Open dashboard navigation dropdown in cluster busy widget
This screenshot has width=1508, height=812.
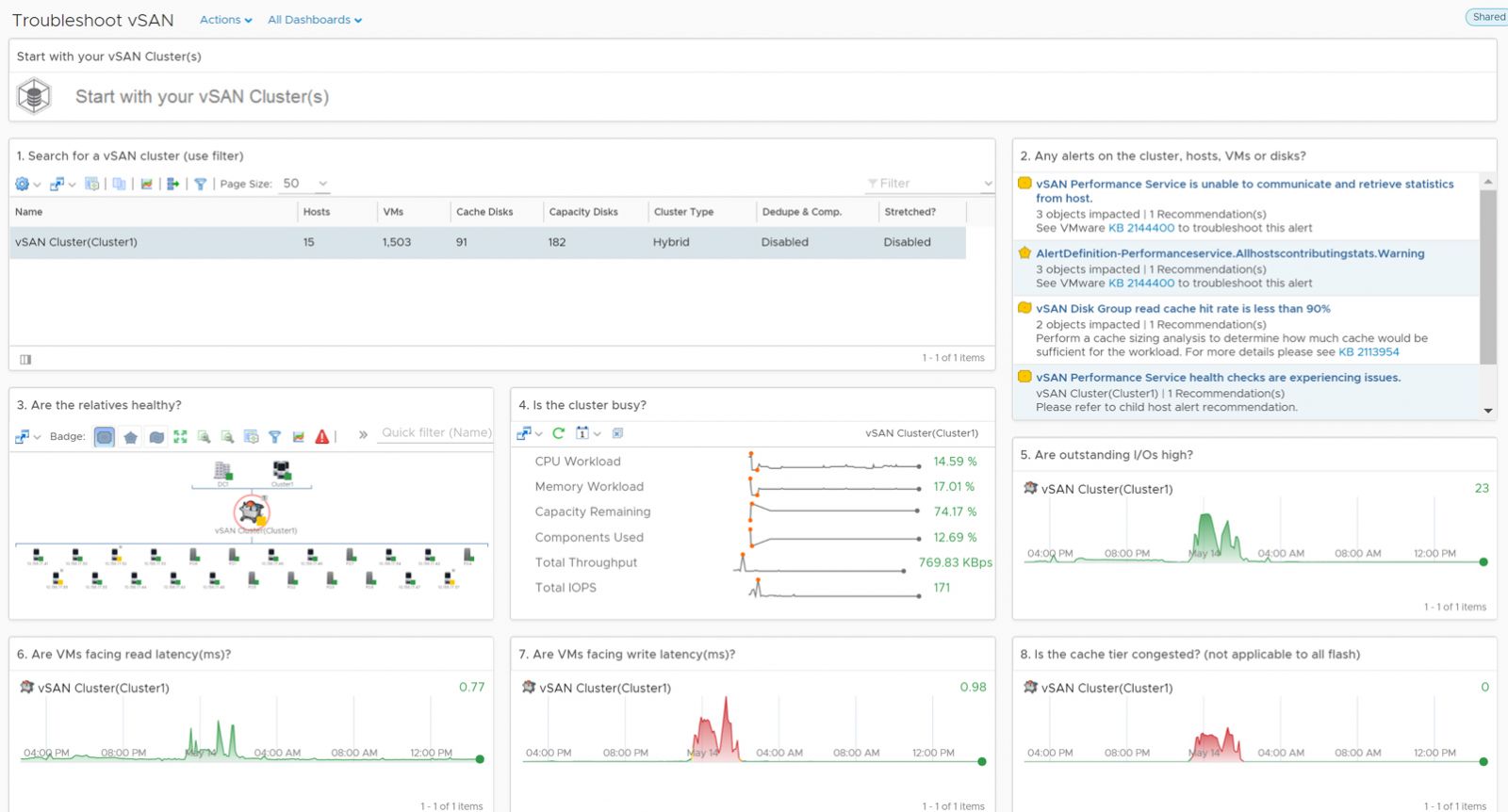click(529, 433)
